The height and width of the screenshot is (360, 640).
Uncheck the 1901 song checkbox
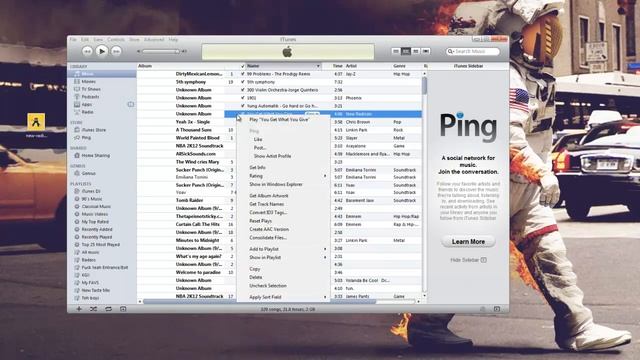(x=243, y=98)
